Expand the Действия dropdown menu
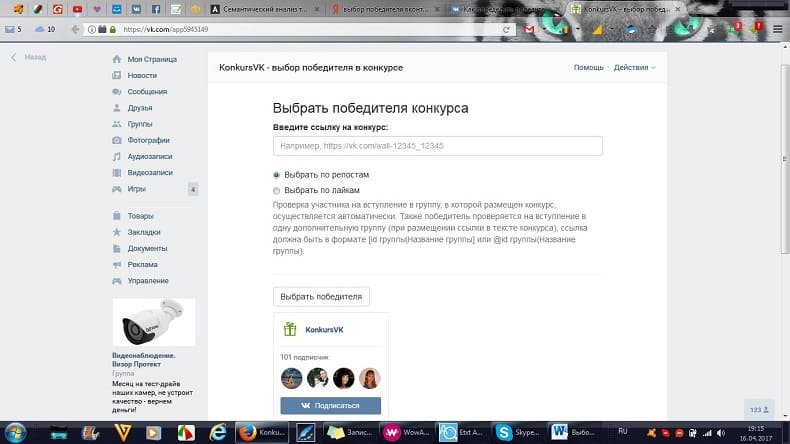This screenshot has height=444, width=790. click(635, 67)
